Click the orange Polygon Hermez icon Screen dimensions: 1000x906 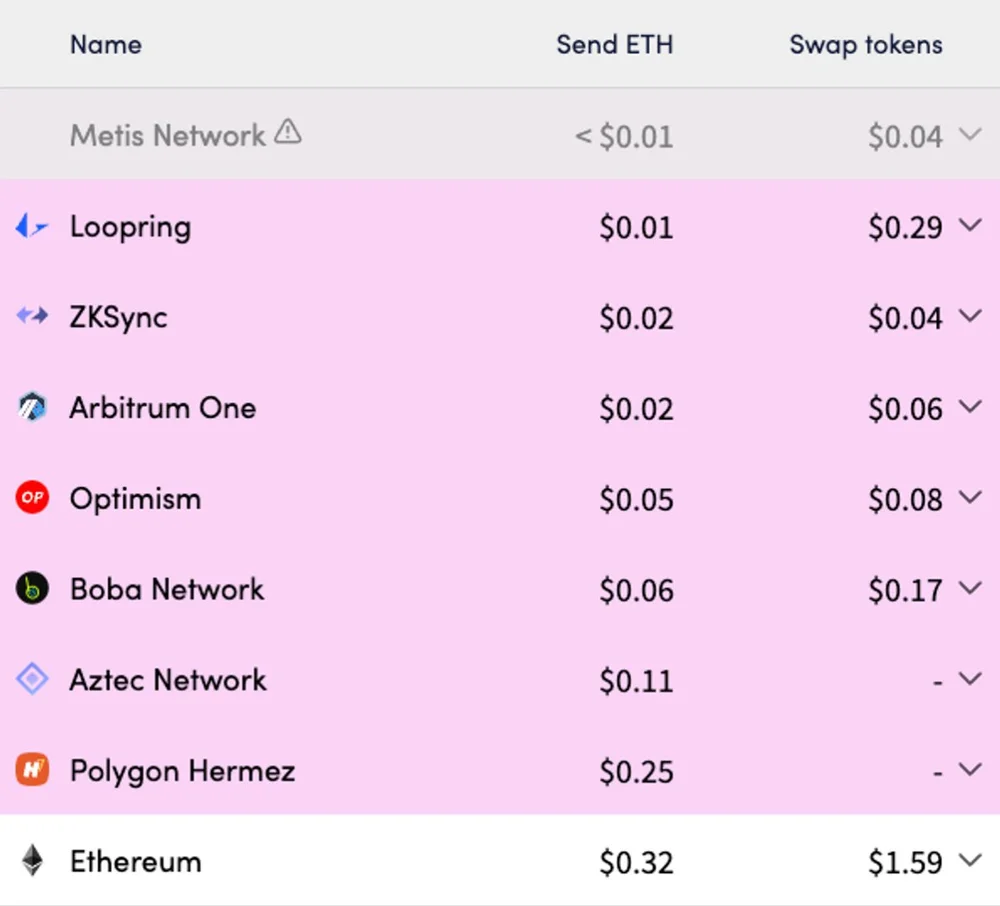click(32, 770)
